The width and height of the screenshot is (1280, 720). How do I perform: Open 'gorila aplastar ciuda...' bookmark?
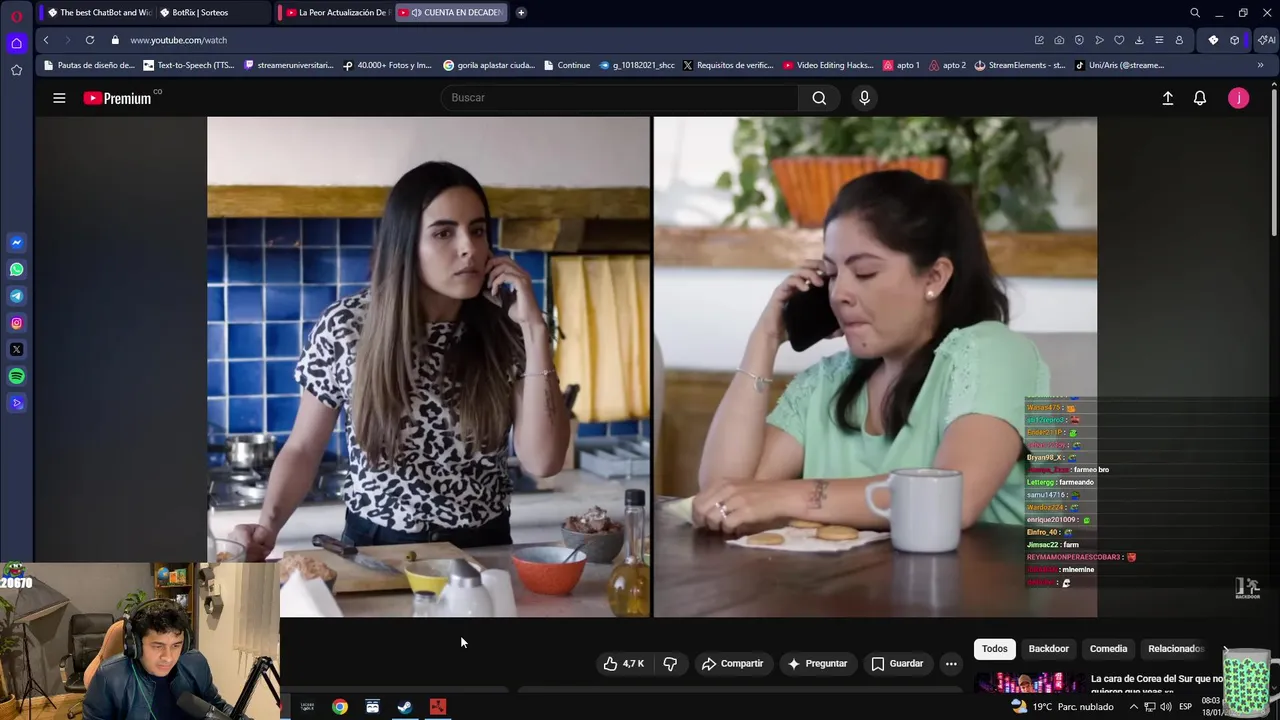click(489, 65)
